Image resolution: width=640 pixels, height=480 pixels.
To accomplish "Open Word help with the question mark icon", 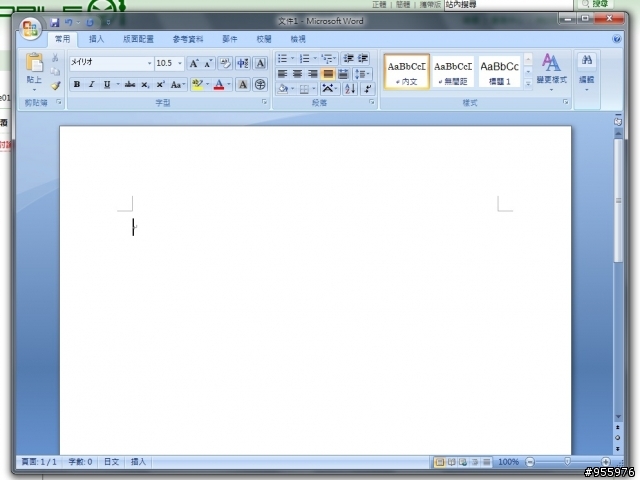I will (616, 39).
